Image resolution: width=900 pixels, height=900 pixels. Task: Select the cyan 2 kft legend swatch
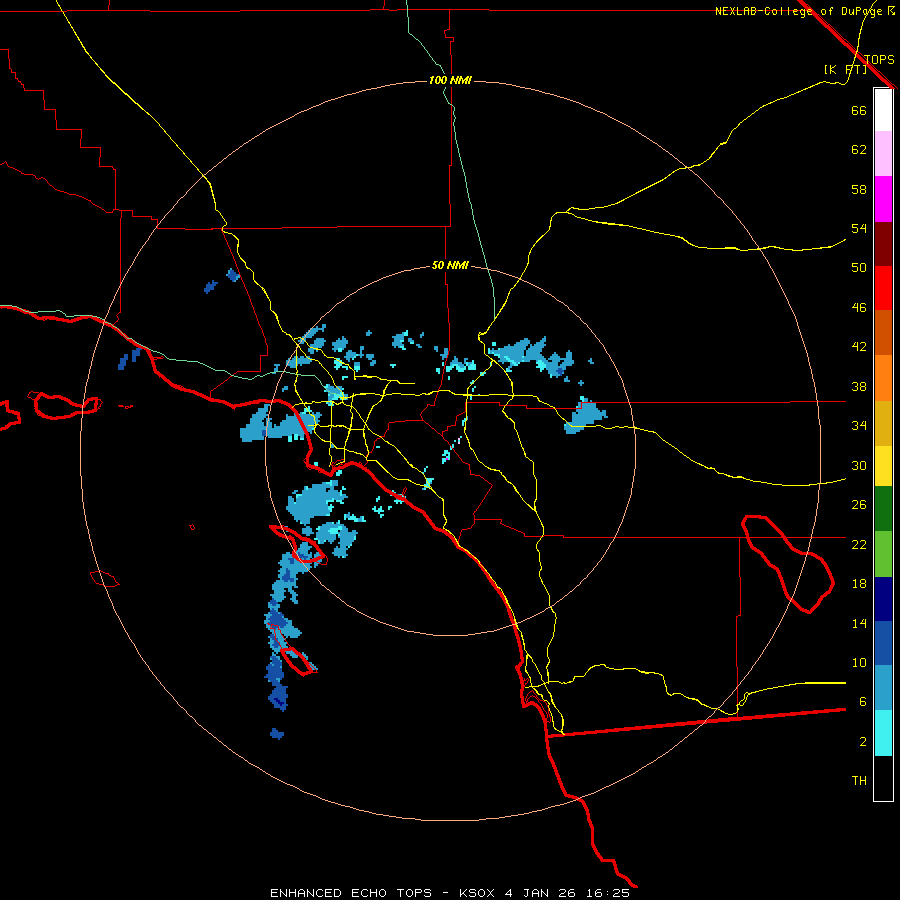click(x=883, y=733)
